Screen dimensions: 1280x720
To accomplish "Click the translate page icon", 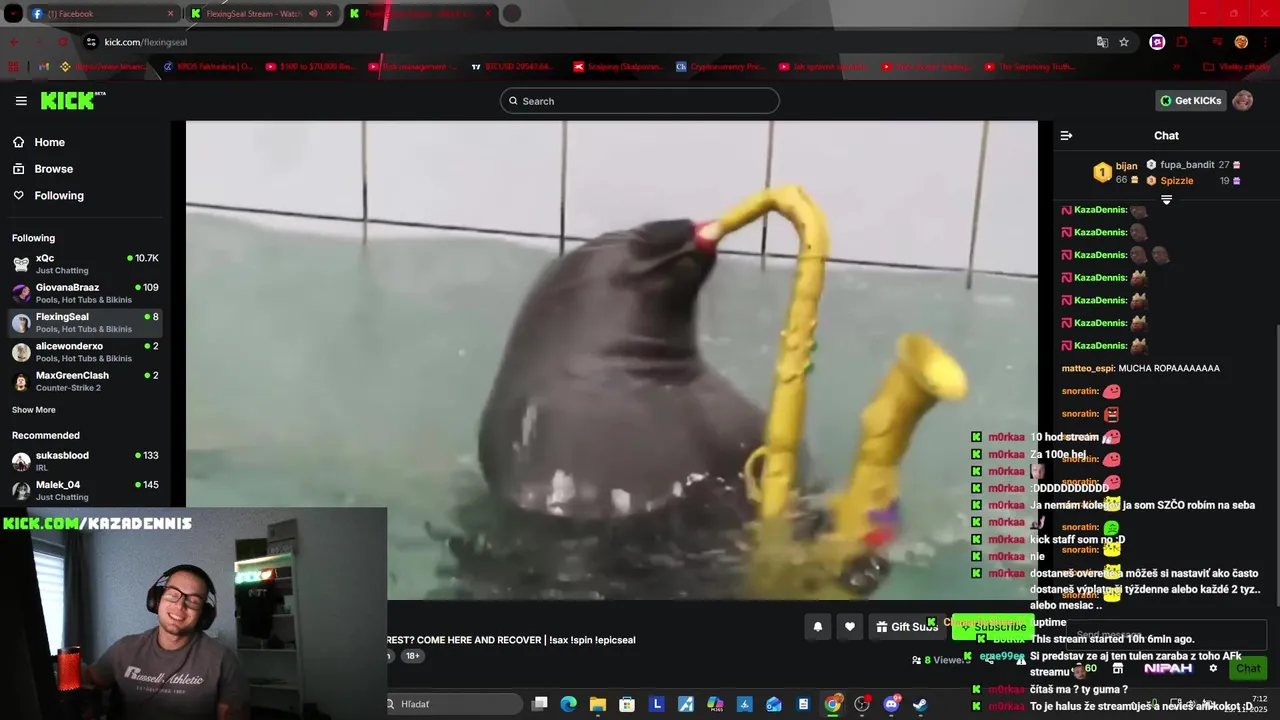I will [1102, 42].
